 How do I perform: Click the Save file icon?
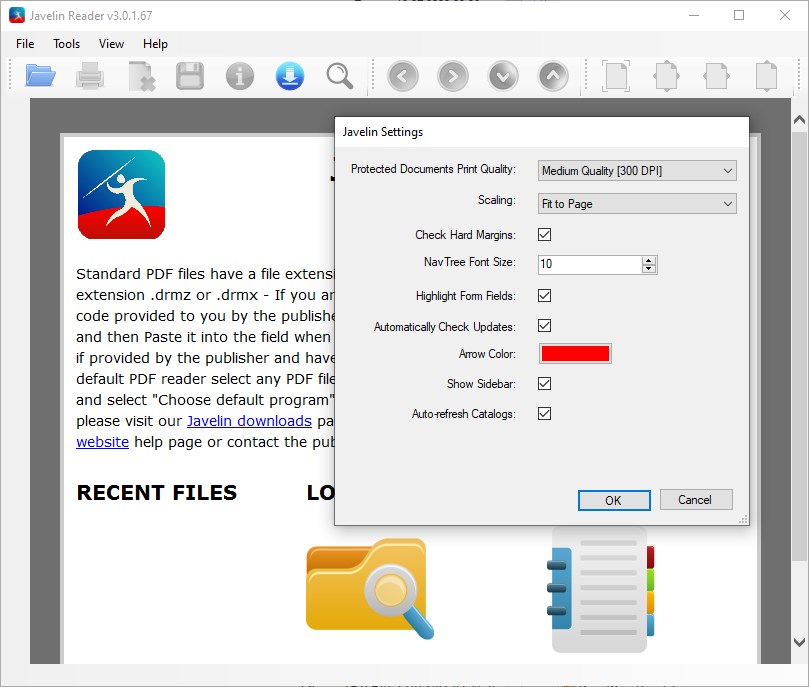click(x=190, y=75)
